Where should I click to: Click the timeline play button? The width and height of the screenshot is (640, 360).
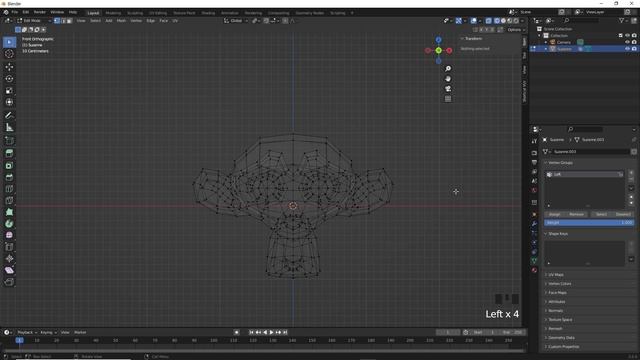tap(271, 332)
